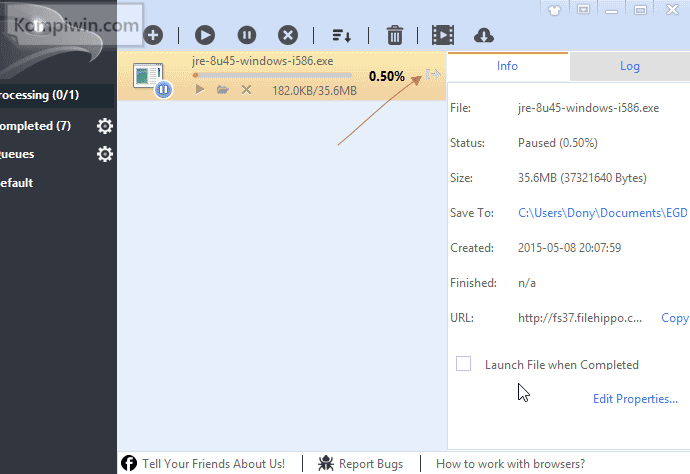Image resolution: width=690 pixels, height=474 pixels.
Task: Select the Processing (0/1) category
Action: [x=57, y=95]
